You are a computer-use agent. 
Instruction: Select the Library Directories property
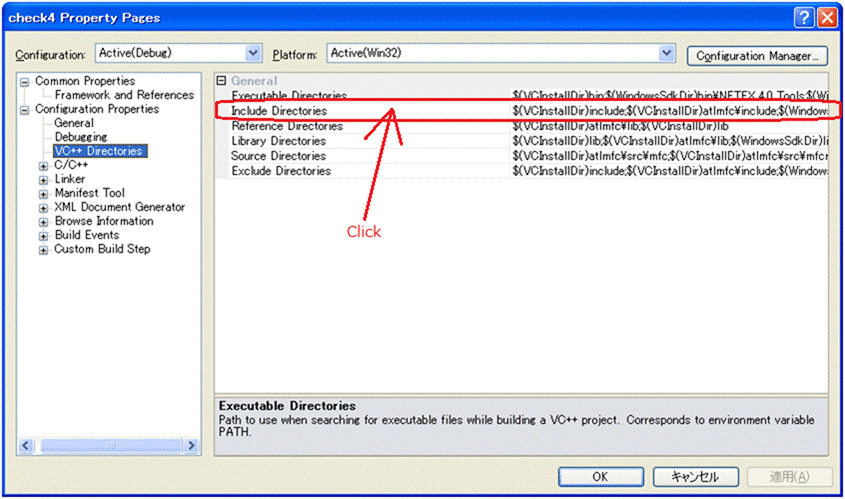pyautogui.click(x=278, y=141)
